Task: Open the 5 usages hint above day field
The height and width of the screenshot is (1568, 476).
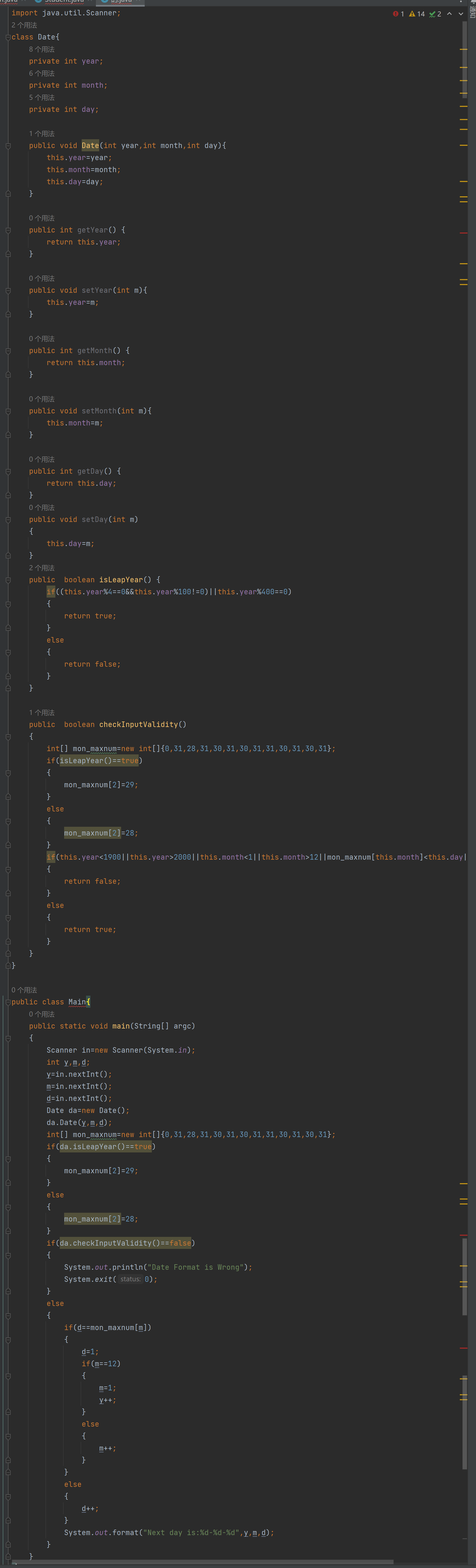Action: point(42,97)
